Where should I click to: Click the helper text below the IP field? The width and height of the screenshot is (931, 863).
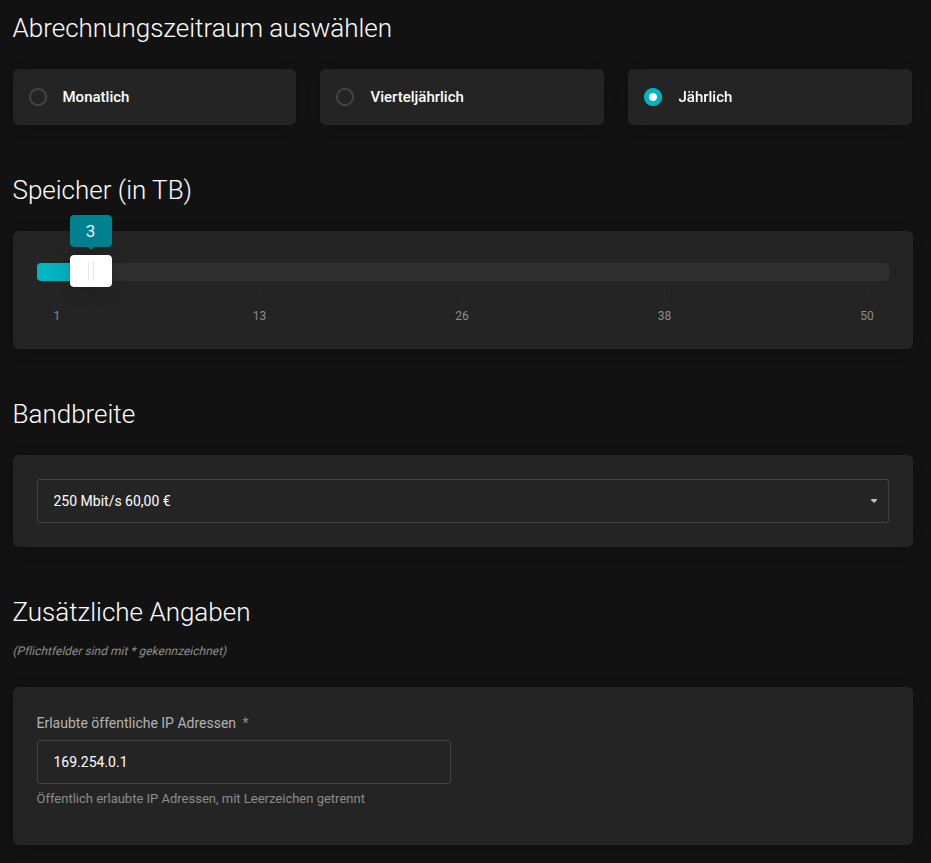tap(201, 799)
